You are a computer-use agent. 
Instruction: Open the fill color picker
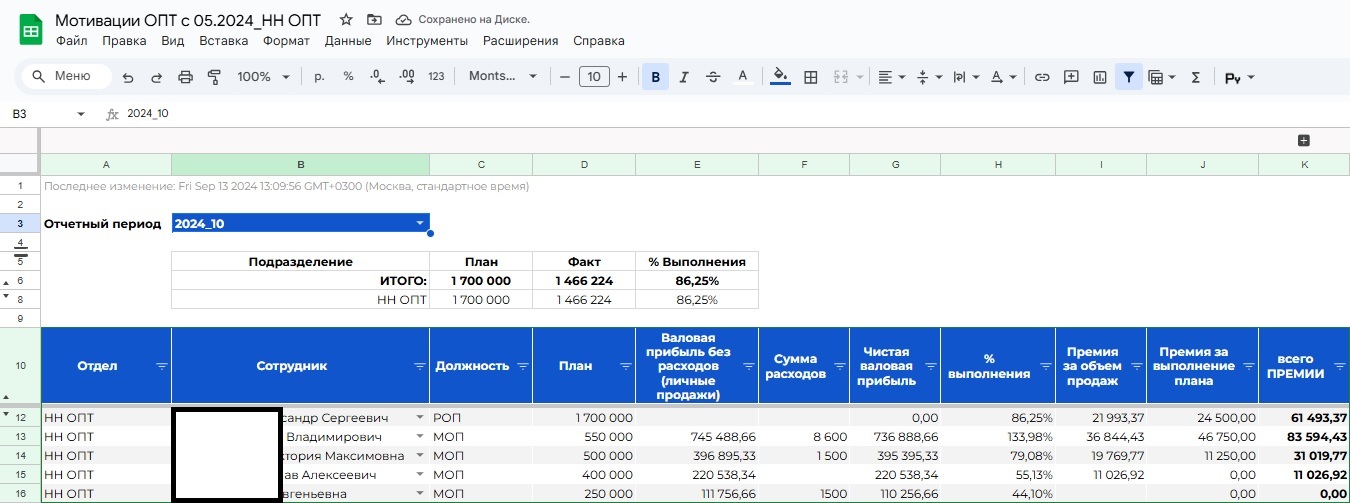click(781, 77)
